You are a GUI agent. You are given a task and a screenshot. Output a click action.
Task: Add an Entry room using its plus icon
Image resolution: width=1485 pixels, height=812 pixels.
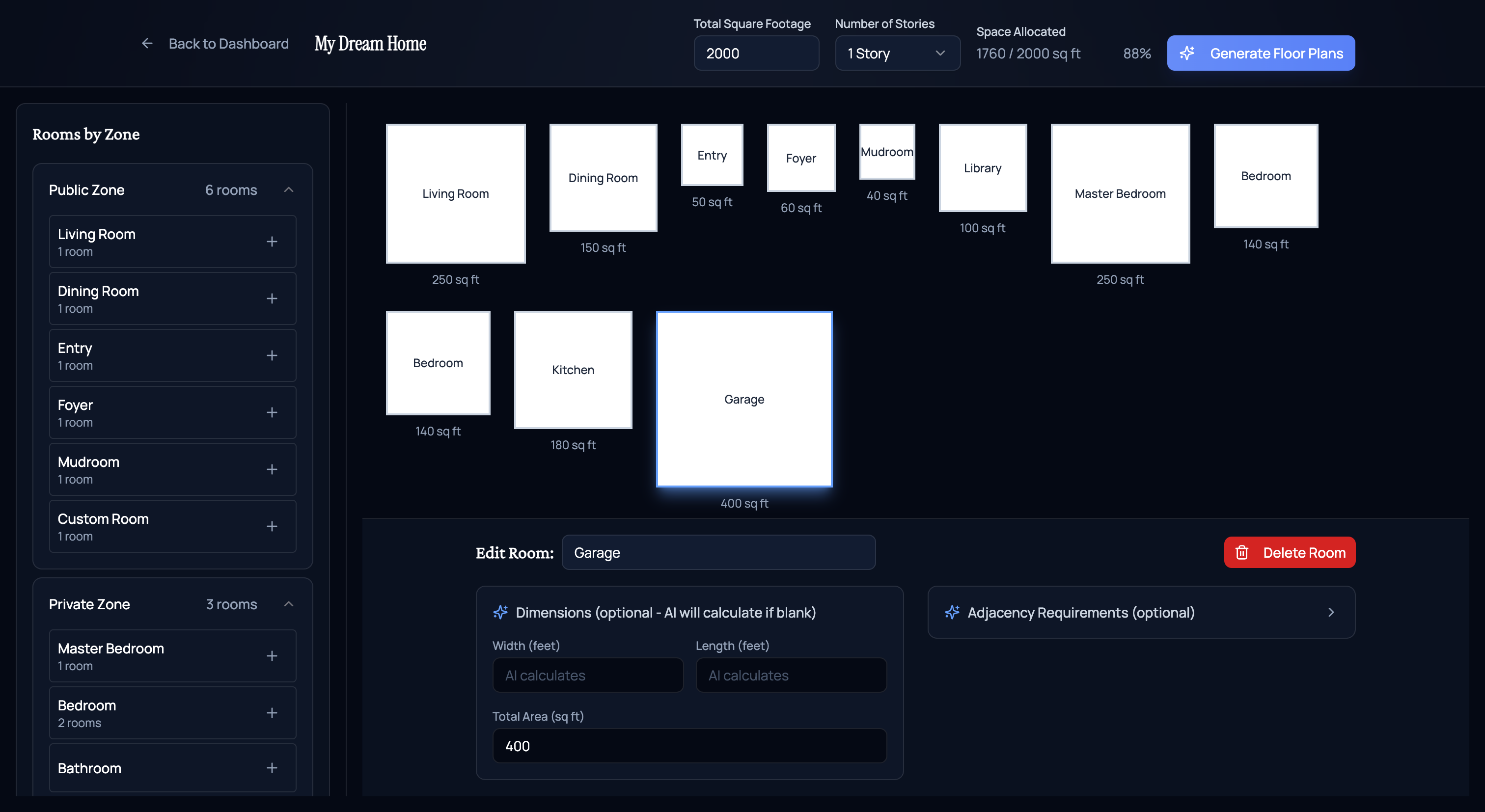tap(272, 355)
